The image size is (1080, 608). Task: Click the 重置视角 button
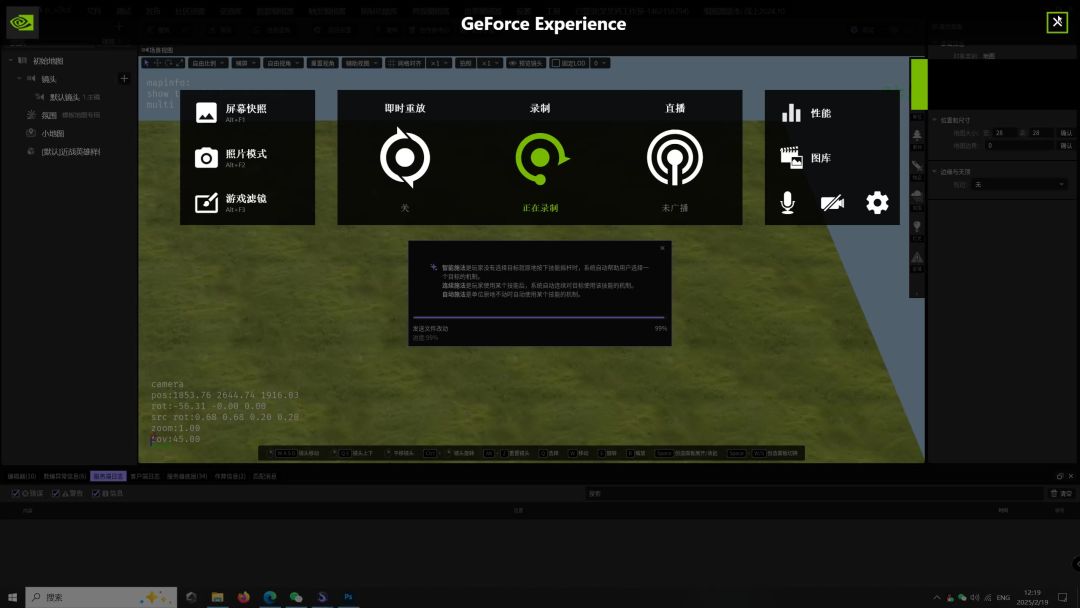[322, 63]
